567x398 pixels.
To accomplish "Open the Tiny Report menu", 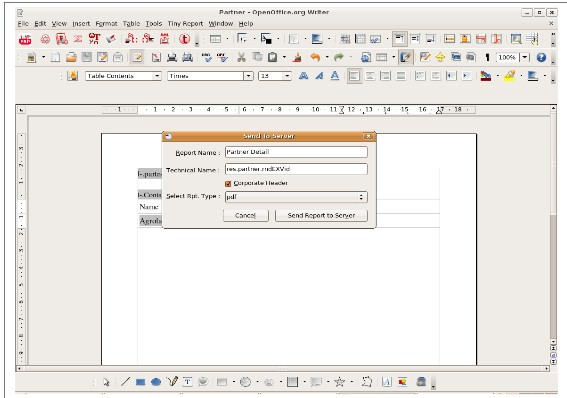I will point(185,23).
